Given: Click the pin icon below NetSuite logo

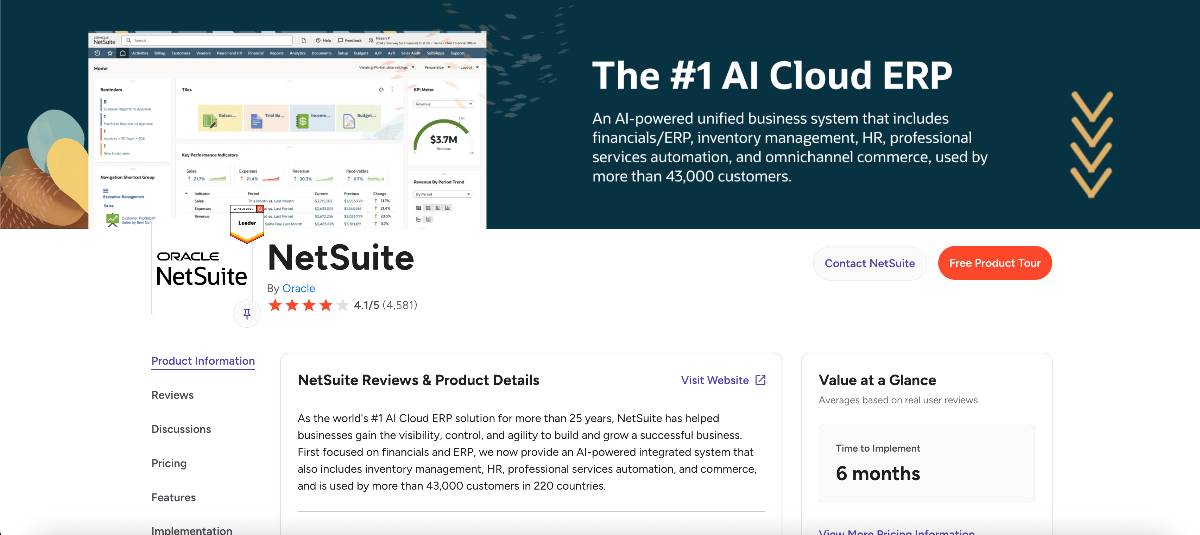Looking at the screenshot, I should pyautogui.click(x=247, y=313).
